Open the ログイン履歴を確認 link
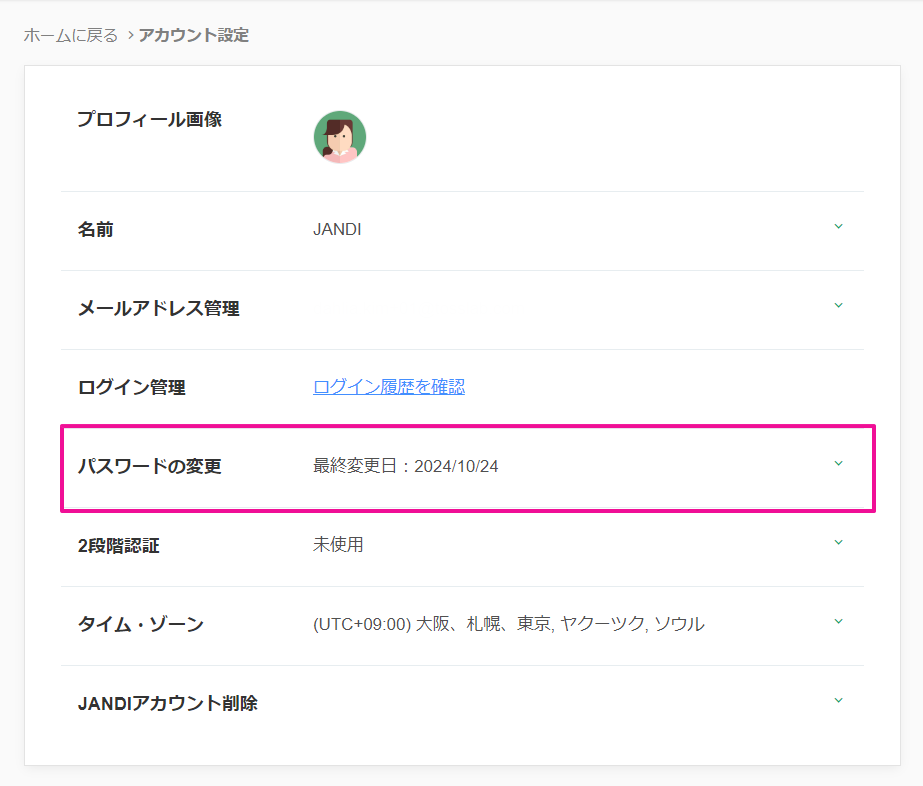Image resolution: width=923 pixels, height=786 pixels. (389, 387)
